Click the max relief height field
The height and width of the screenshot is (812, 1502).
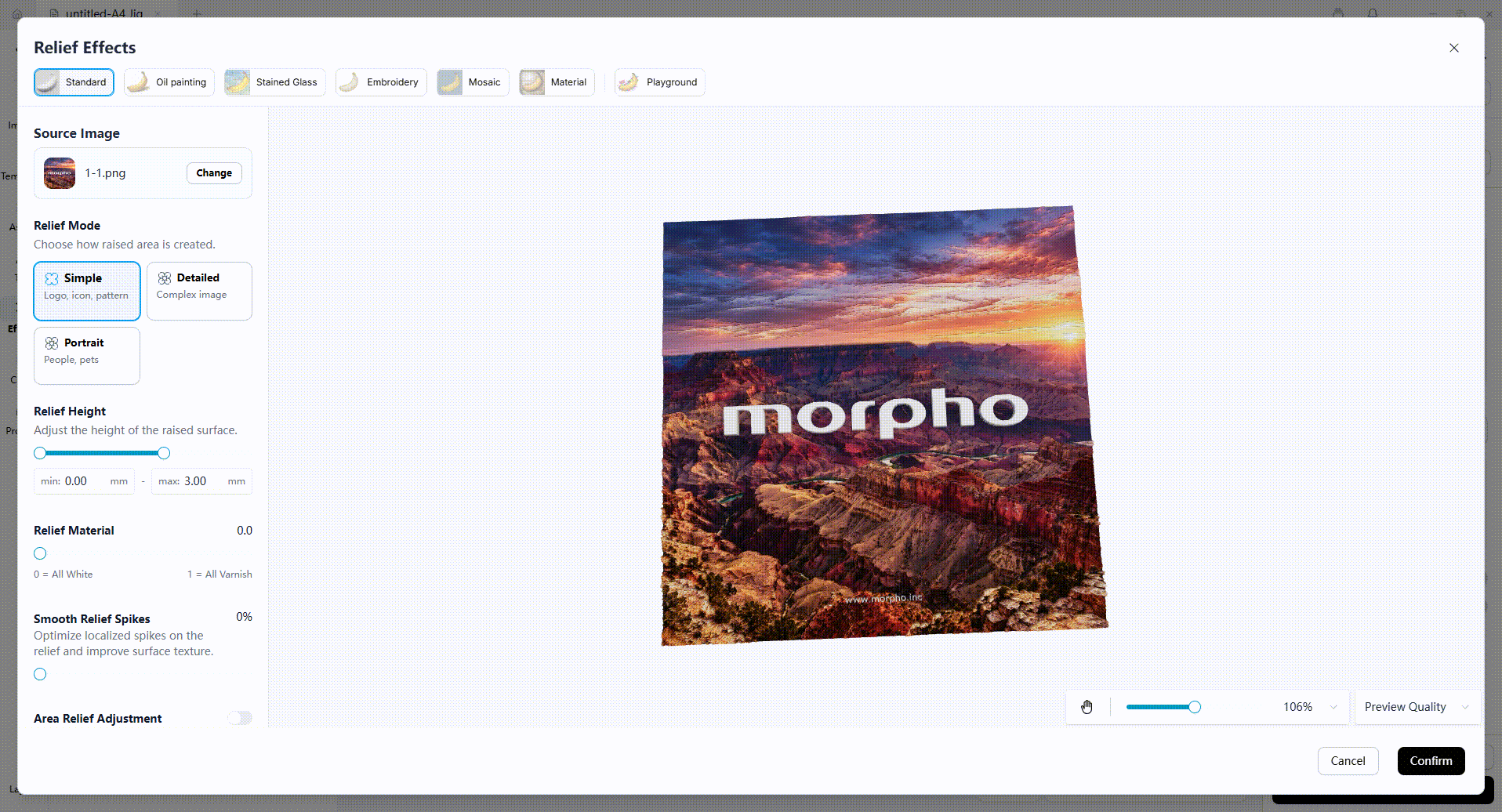coord(202,481)
